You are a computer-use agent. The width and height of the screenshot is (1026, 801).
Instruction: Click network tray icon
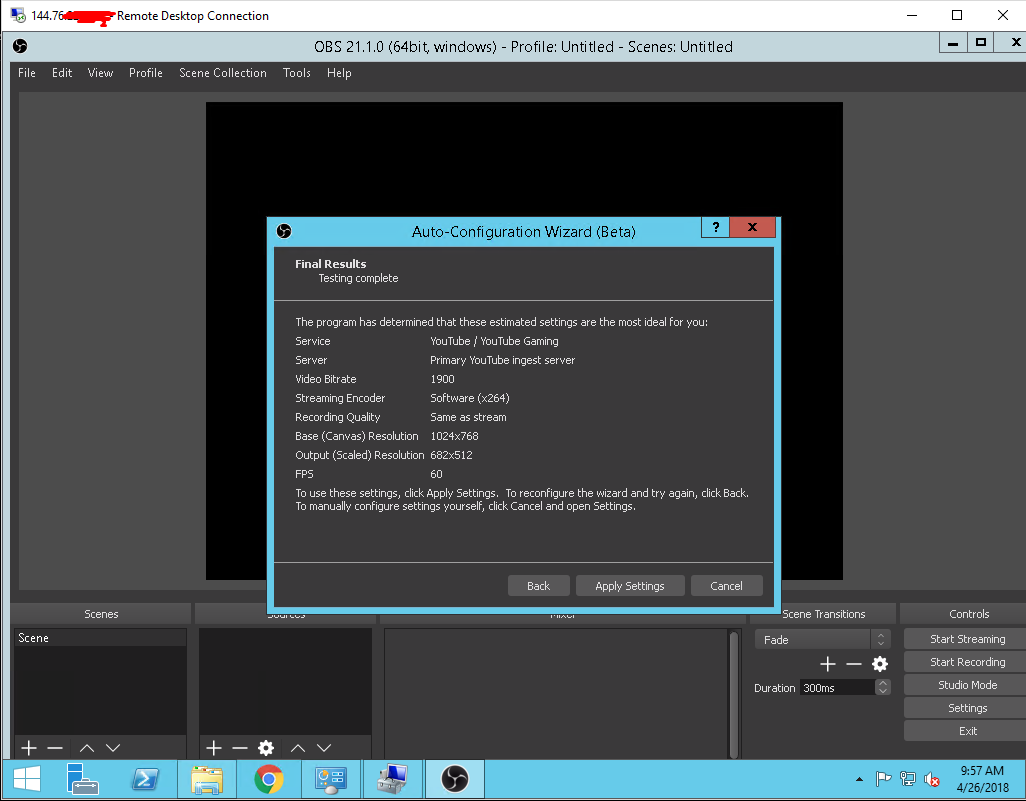pyautogui.click(x=908, y=779)
